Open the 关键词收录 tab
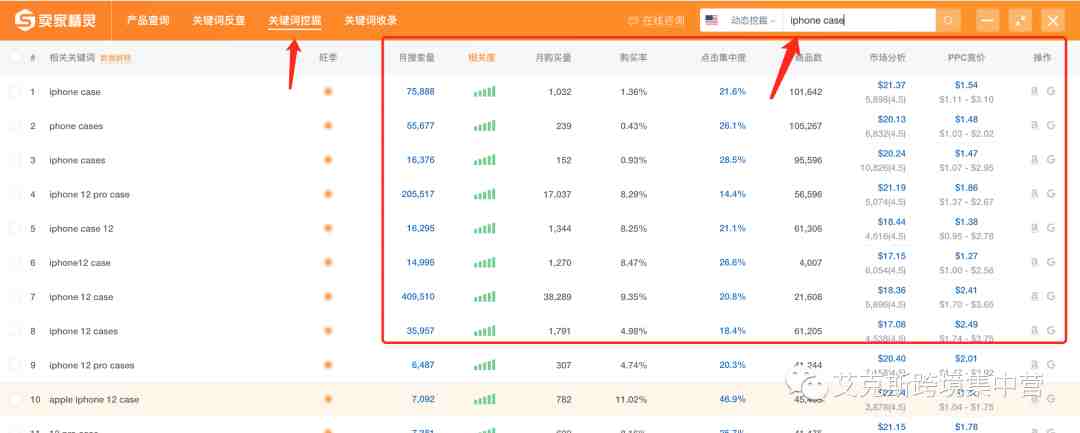This screenshot has width=1080, height=433. point(371,21)
